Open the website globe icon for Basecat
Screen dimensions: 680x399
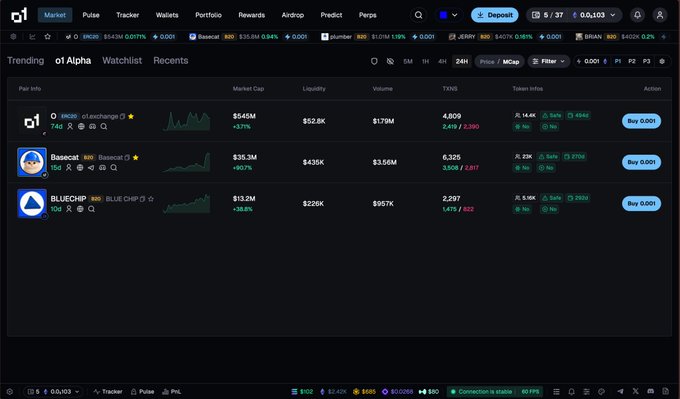point(80,167)
